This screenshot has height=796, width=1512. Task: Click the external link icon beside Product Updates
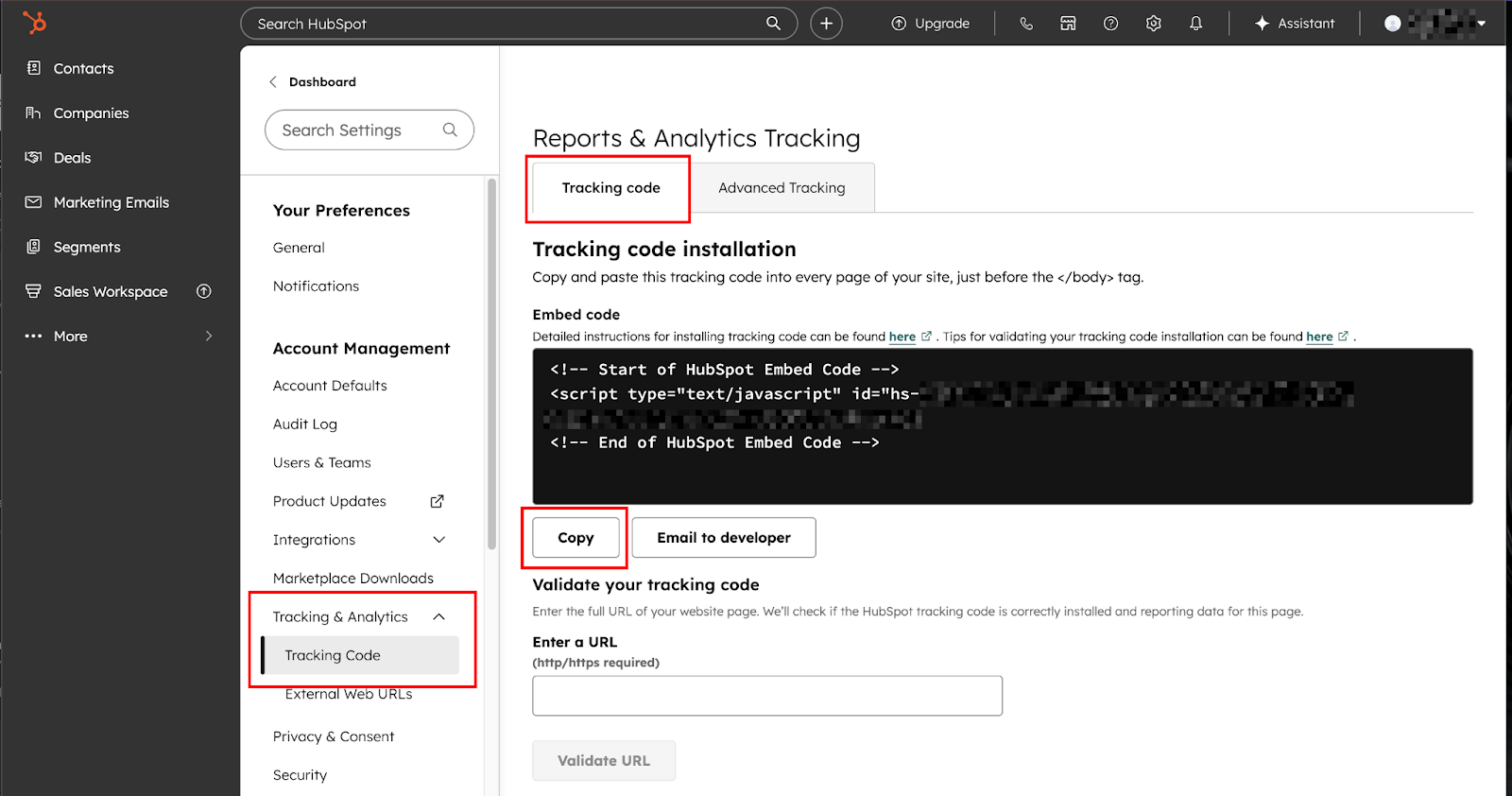[x=437, y=501]
